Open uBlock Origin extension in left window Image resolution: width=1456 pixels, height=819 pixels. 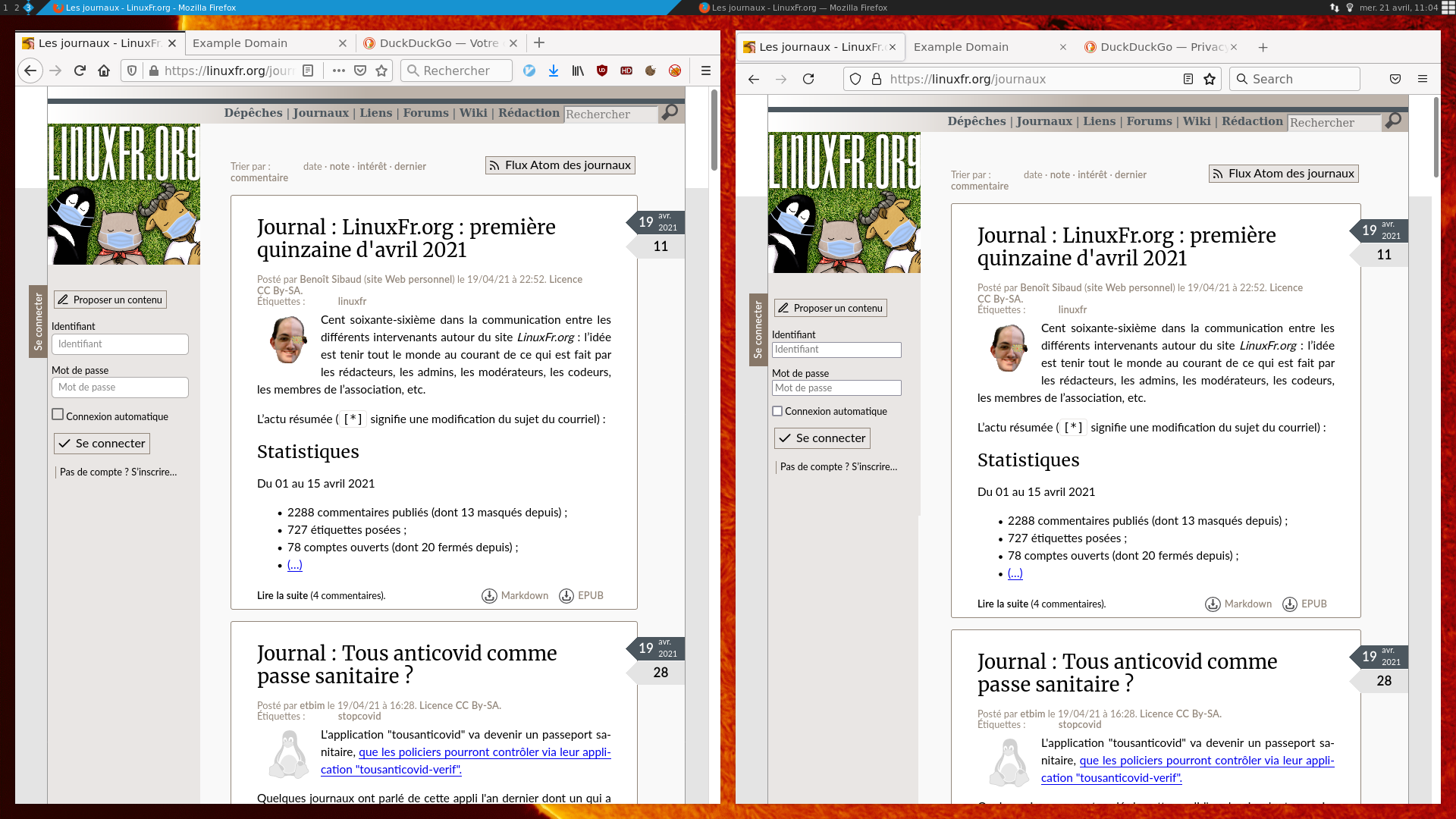point(602,71)
